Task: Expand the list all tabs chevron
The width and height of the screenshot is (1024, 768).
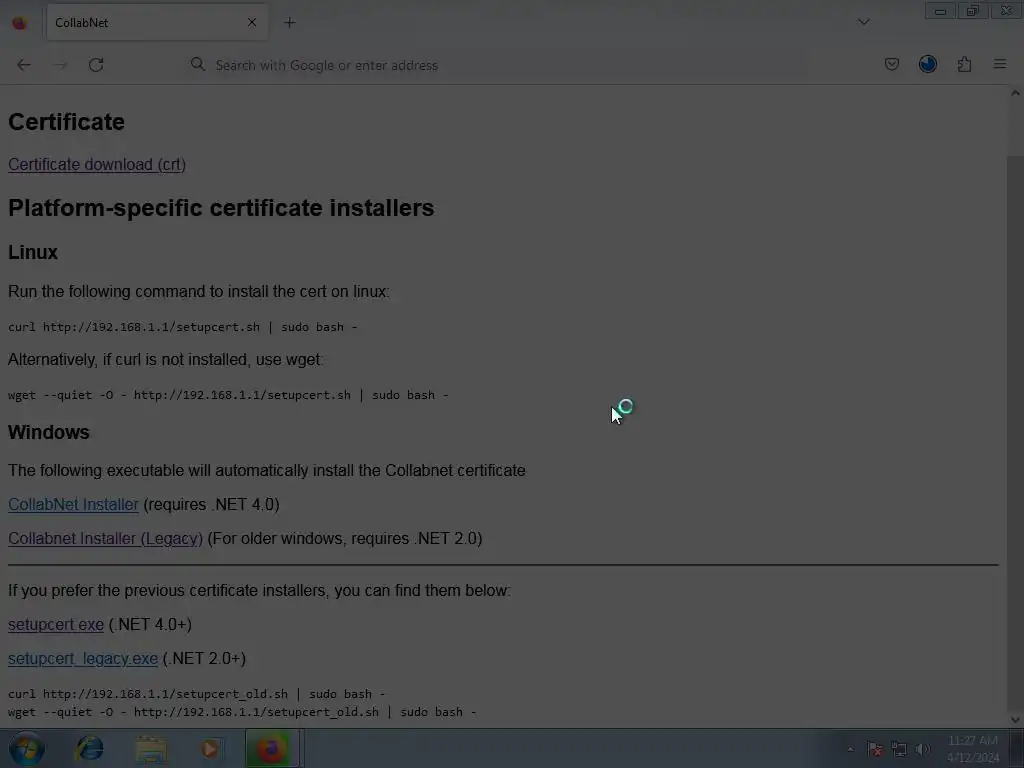Action: pyautogui.click(x=863, y=22)
